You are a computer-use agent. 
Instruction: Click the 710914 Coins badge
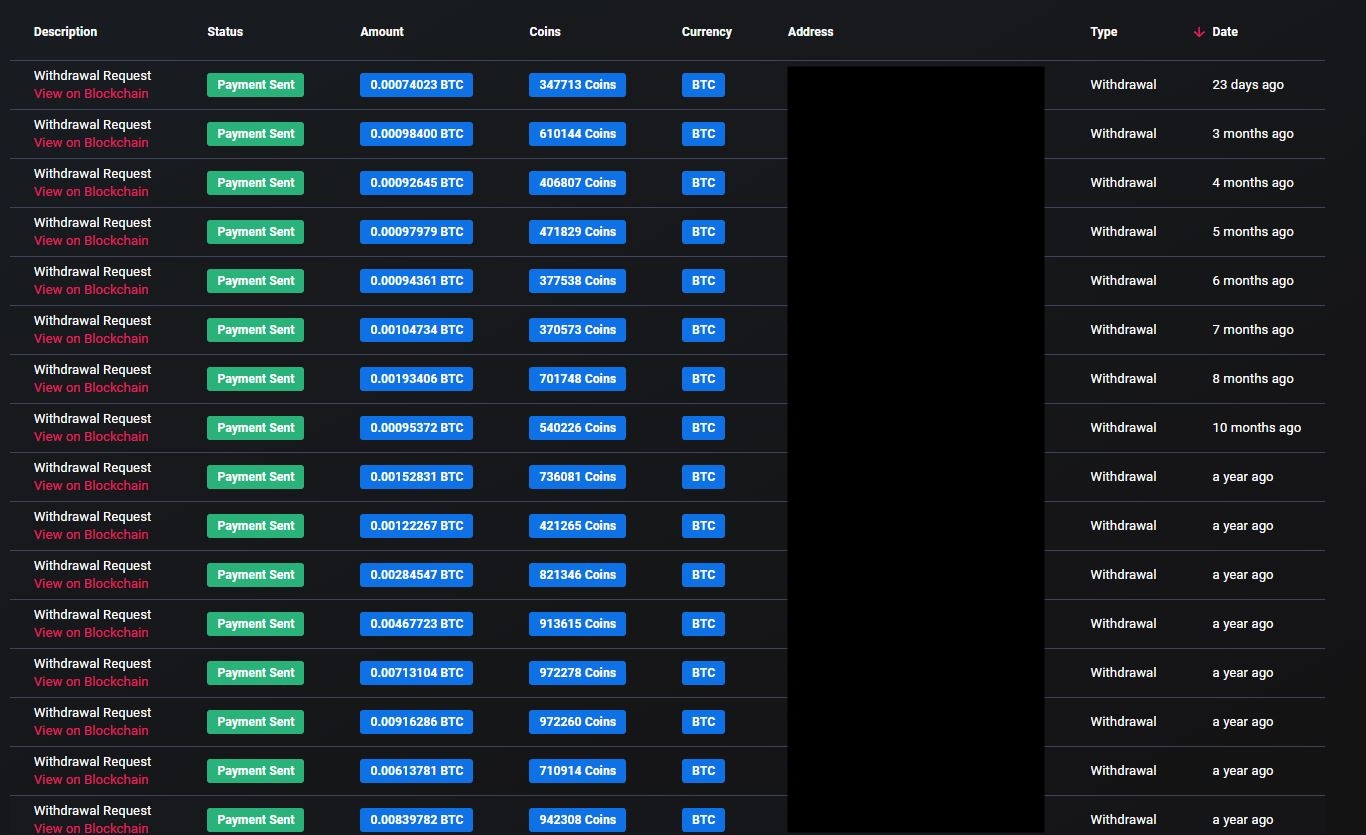point(577,771)
